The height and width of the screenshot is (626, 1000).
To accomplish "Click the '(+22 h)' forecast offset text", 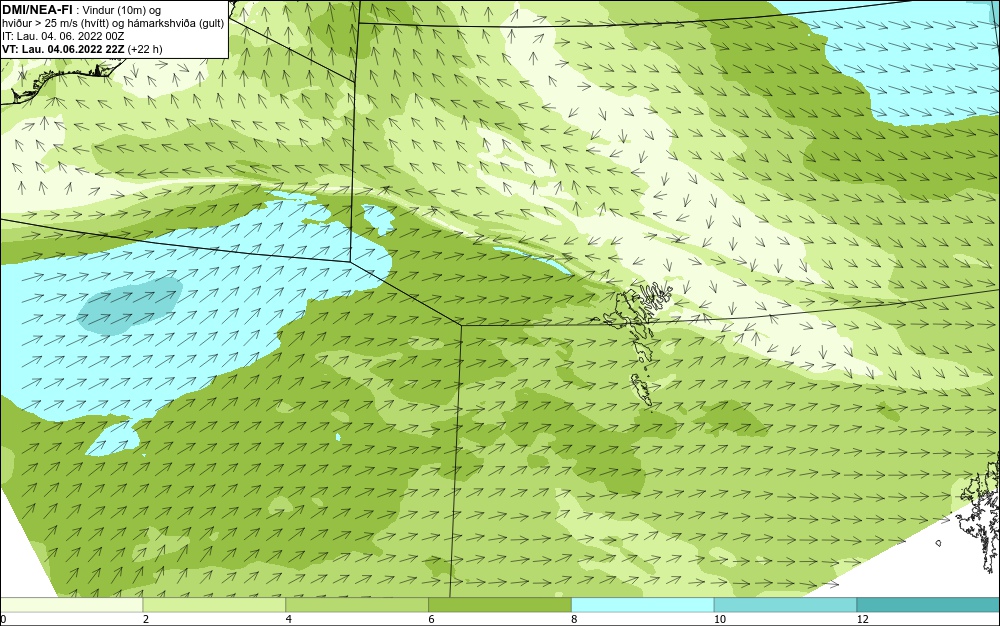I will coord(145,49).
